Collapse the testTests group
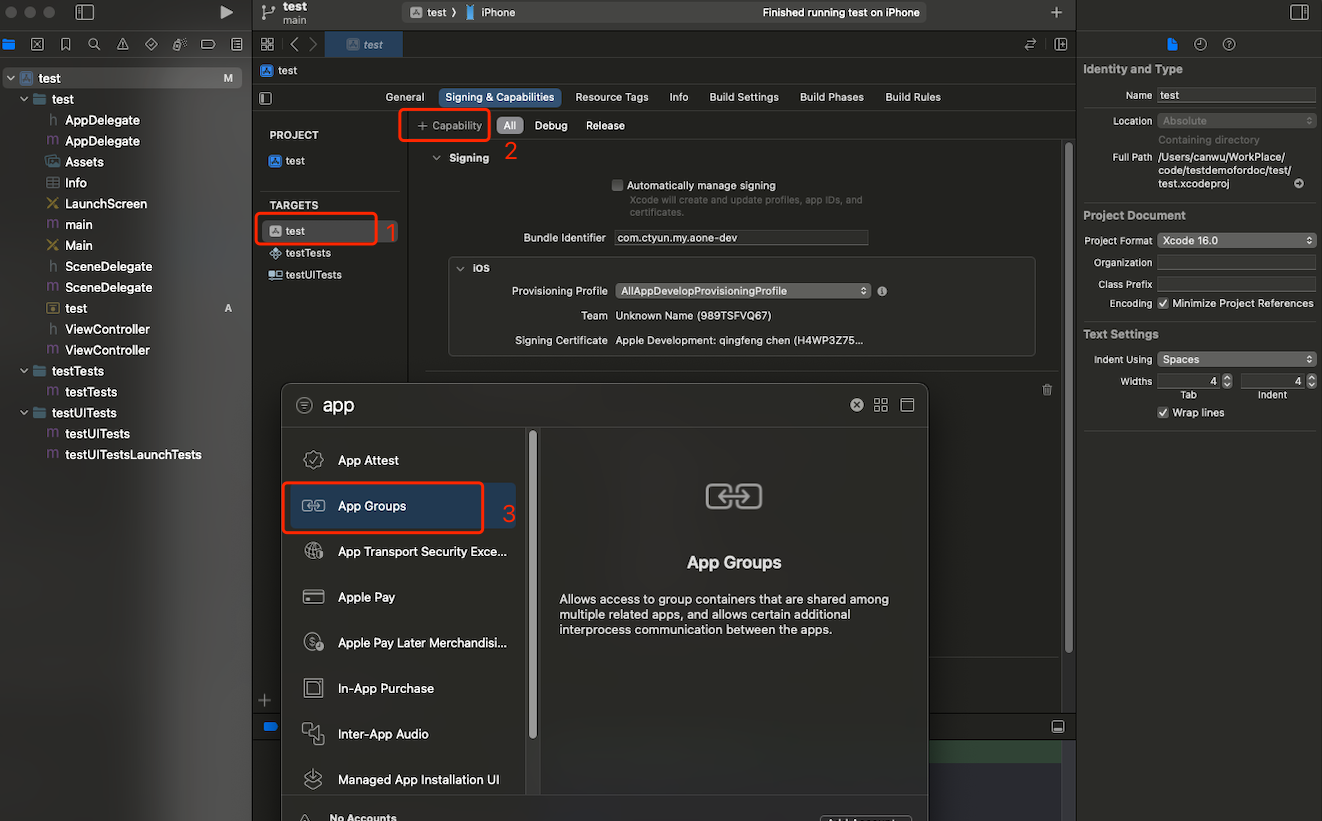Viewport: 1322px width, 821px height. click(x=24, y=371)
